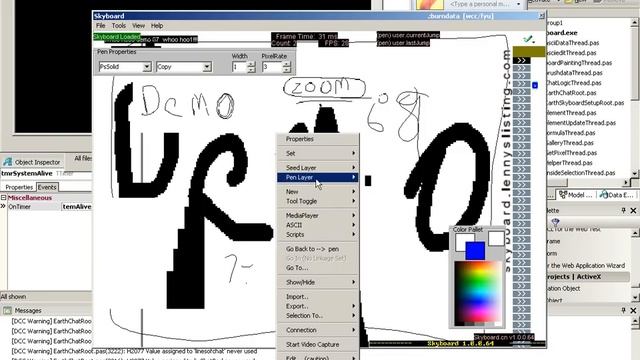The height and width of the screenshot is (360, 640).
Task: Click the OnTimer event value field
Action: point(76,207)
